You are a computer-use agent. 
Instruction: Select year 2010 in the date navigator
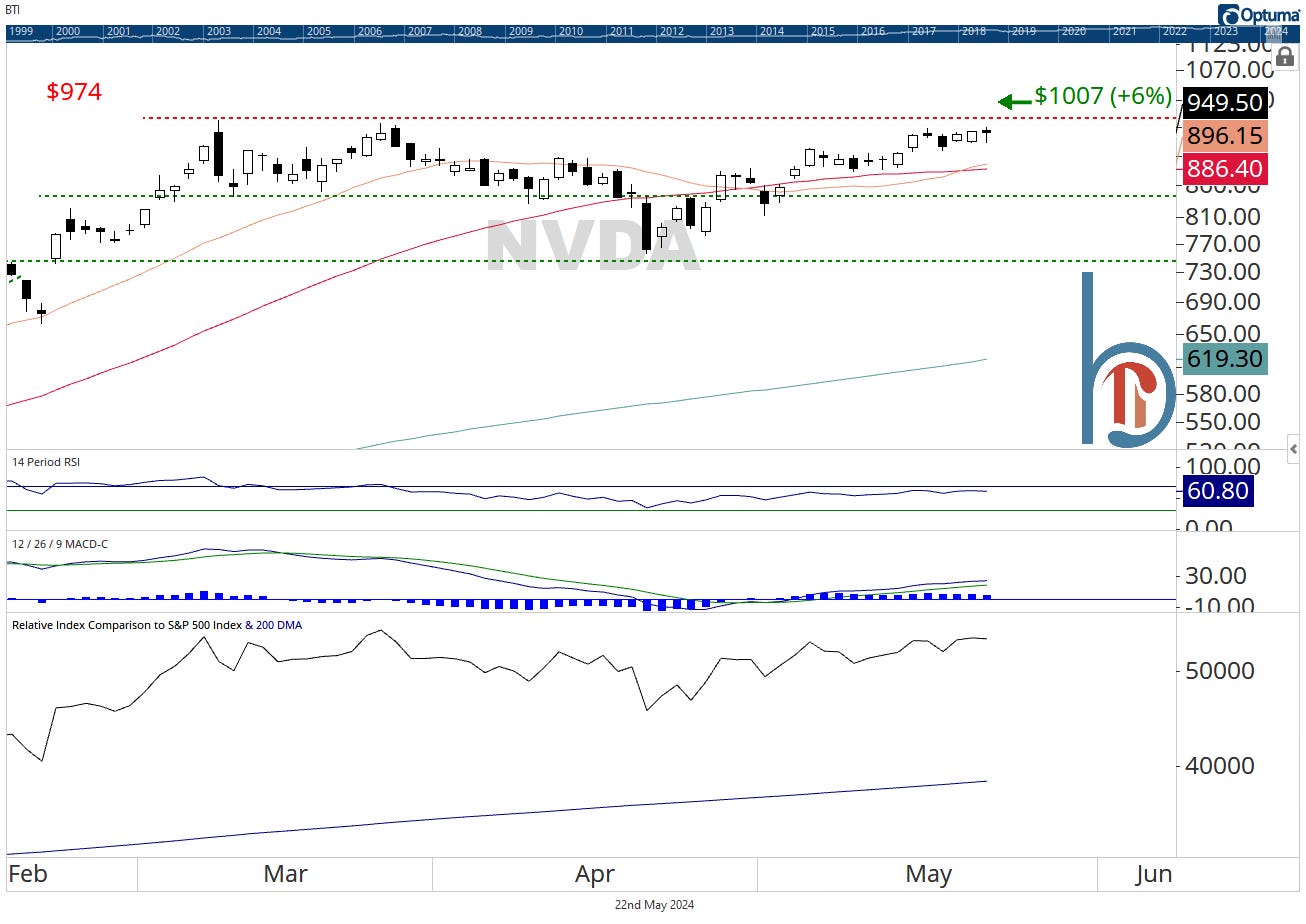[571, 32]
